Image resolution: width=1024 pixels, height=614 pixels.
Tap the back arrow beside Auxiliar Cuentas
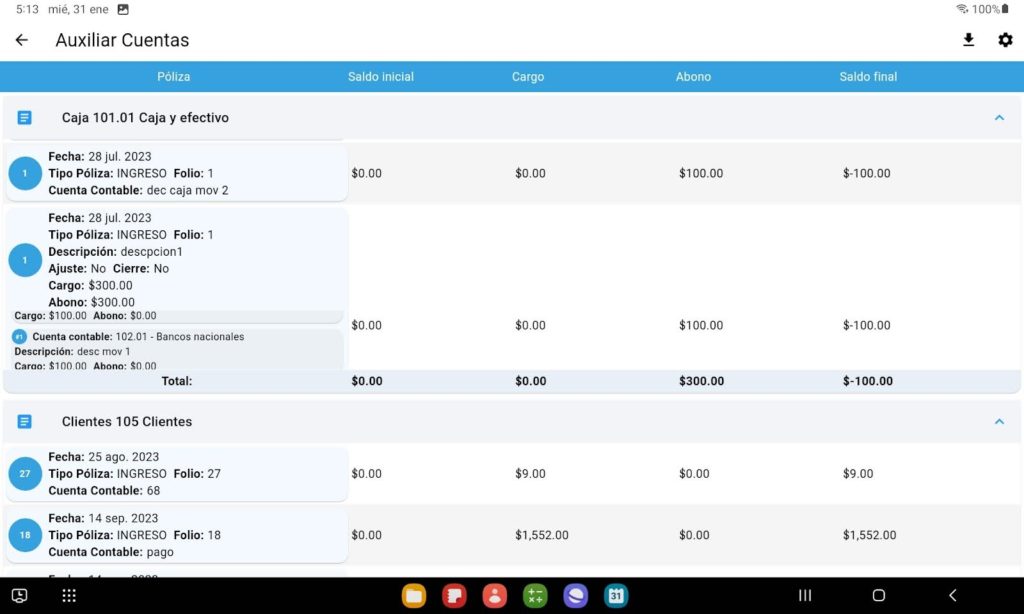coord(22,40)
